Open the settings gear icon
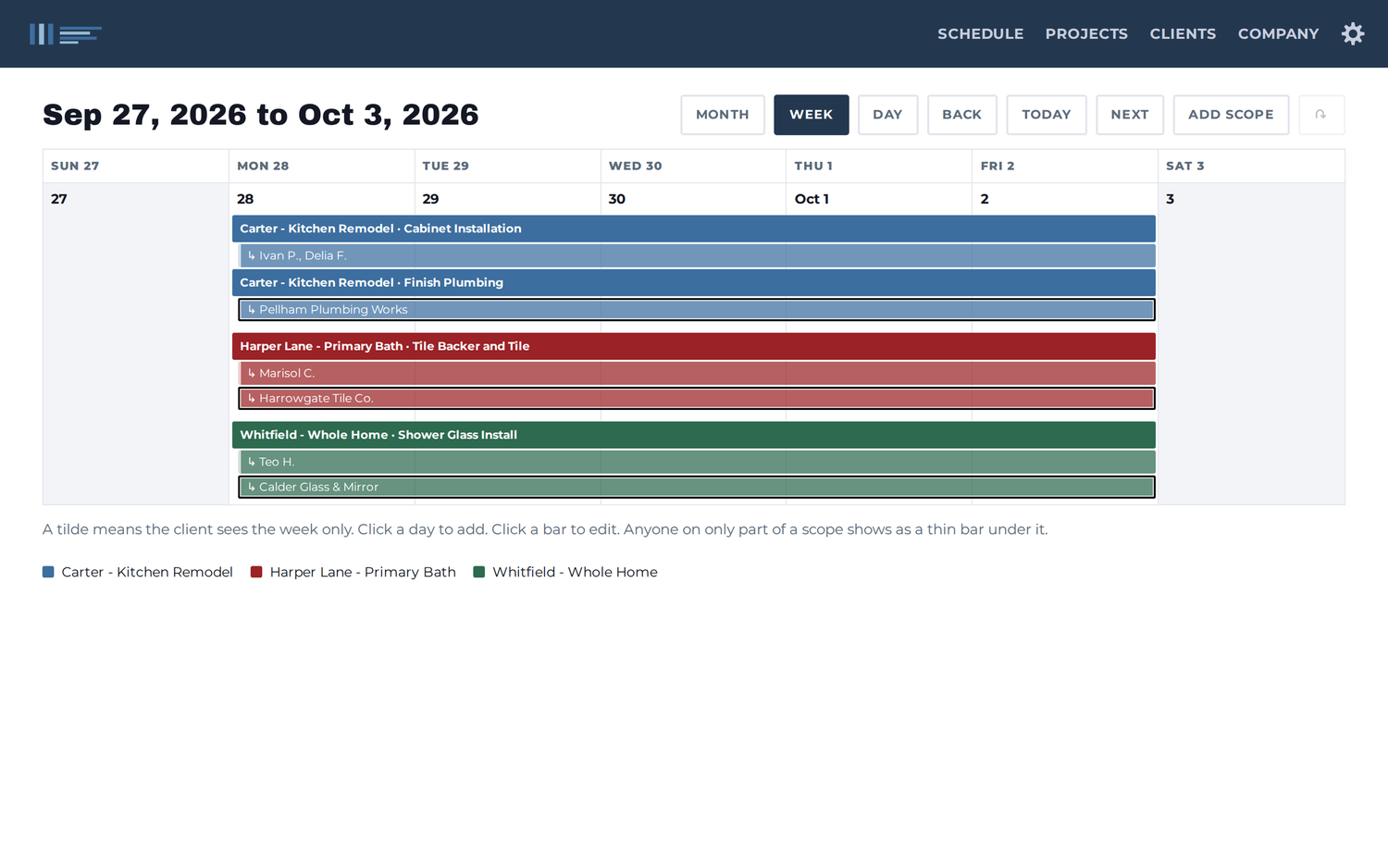The height and width of the screenshot is (868, 1388). 1353,34
